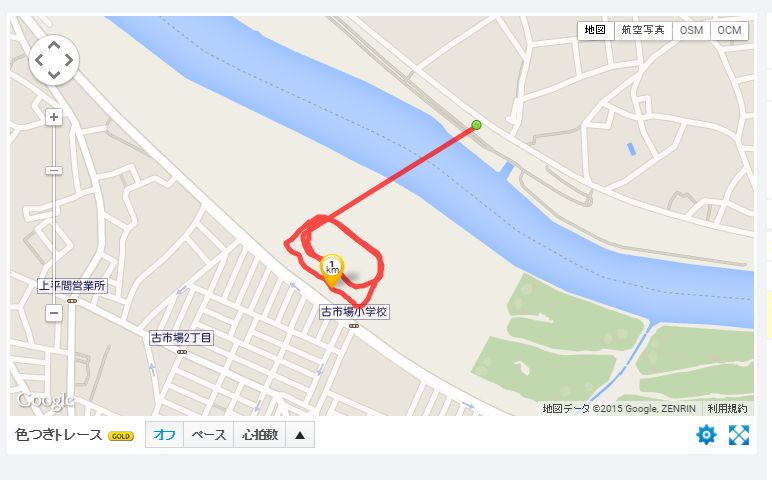
Task: Pan the map right with the arrow control
Action: [68, 60]
